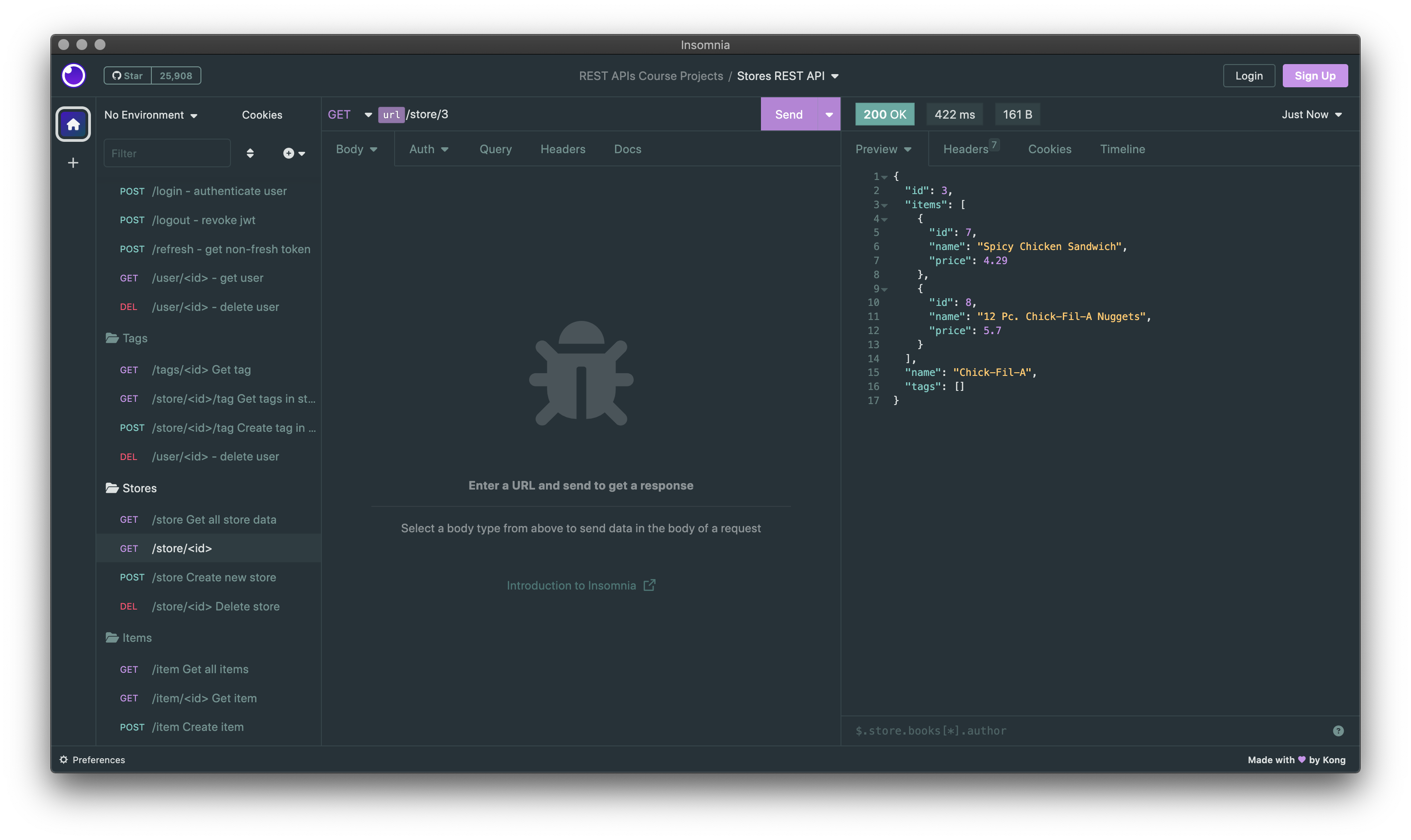Image resolution: width=1411 pixels, height=840 pixels.
Task: Select the GET /user/<id> get user request
Action: pos(209,278)
